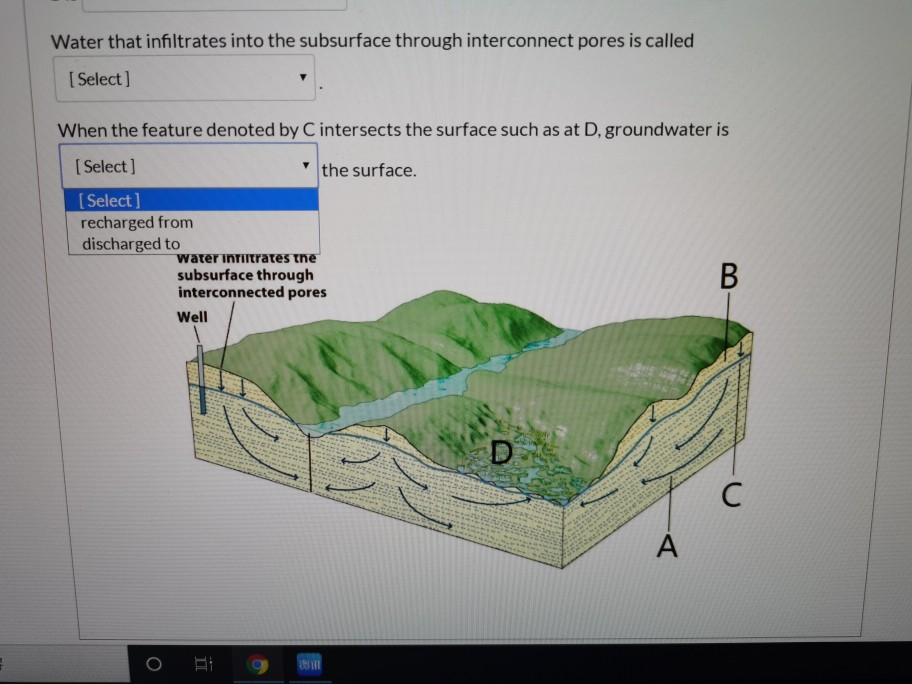Click the label B above the diagram
The height and width of the screenshot is (684, 912).
pos(729,276)
